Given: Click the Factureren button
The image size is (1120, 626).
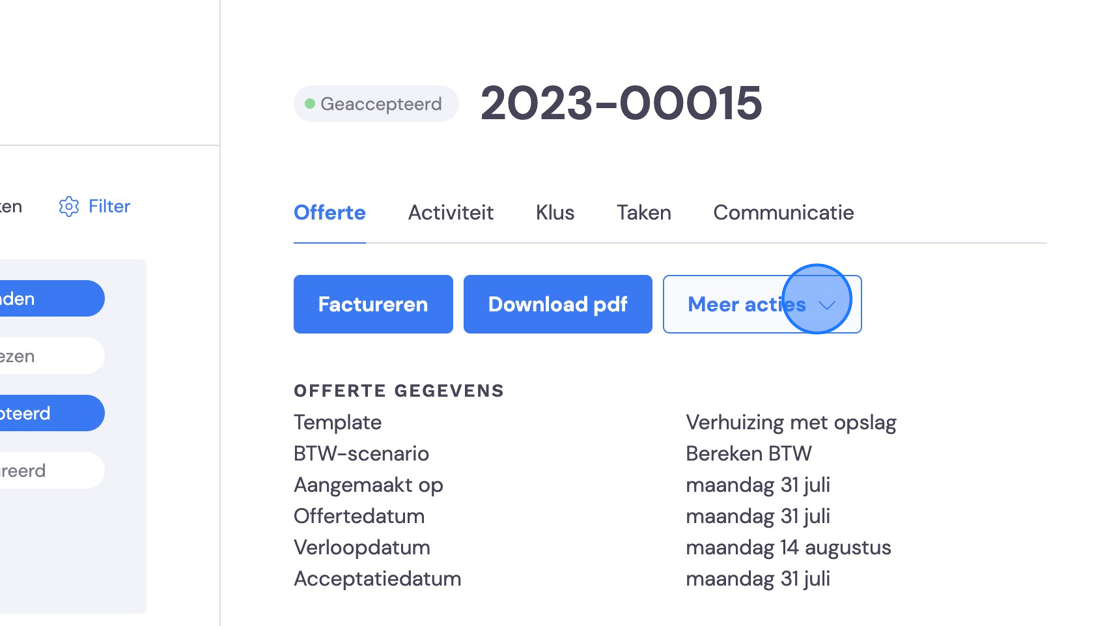Looking at the screenshot, I should coord(373,304).
